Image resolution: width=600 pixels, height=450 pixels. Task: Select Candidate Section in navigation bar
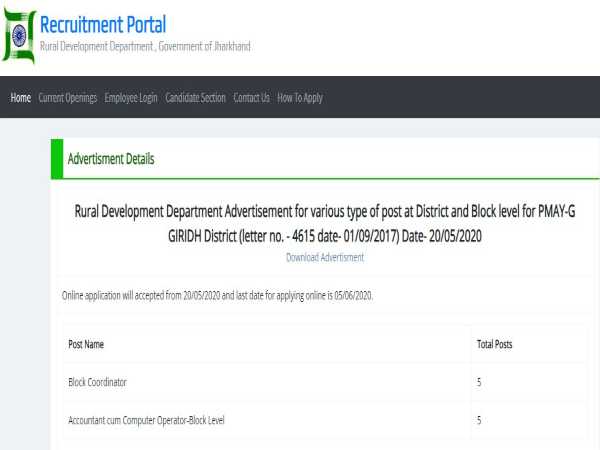(195, 98)
